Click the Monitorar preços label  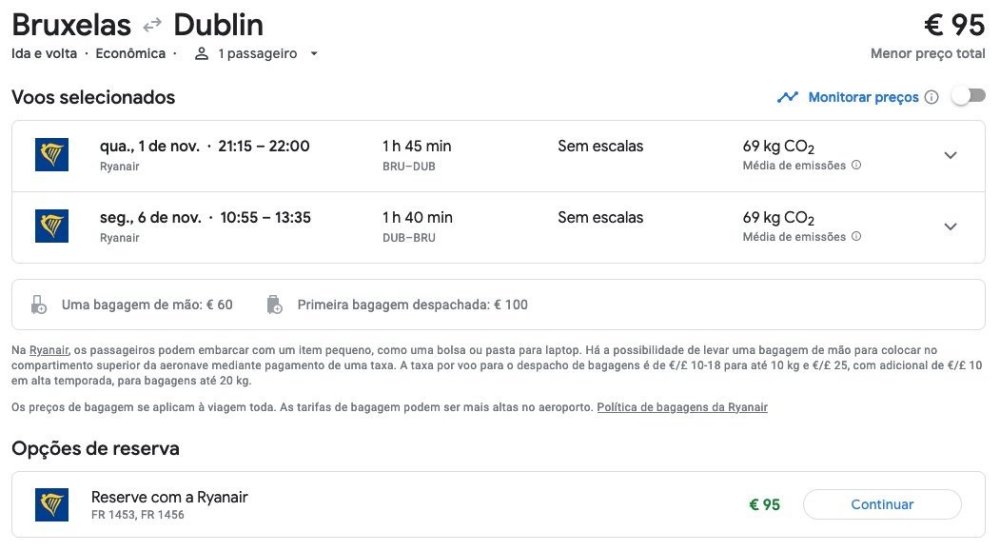pos(863,97)
